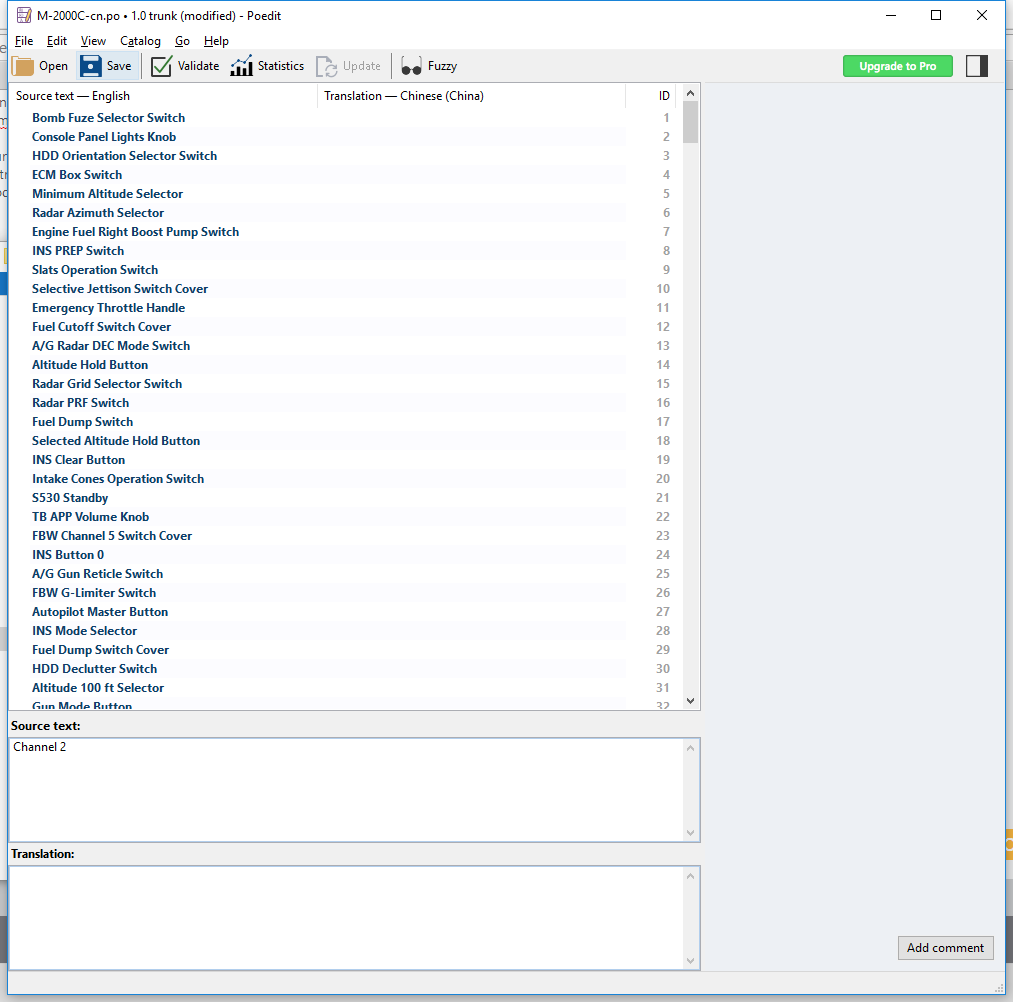Viewport: 1013px width, 1002px height.
Task: Open the Go menu
Action: (x=182, y=41)
